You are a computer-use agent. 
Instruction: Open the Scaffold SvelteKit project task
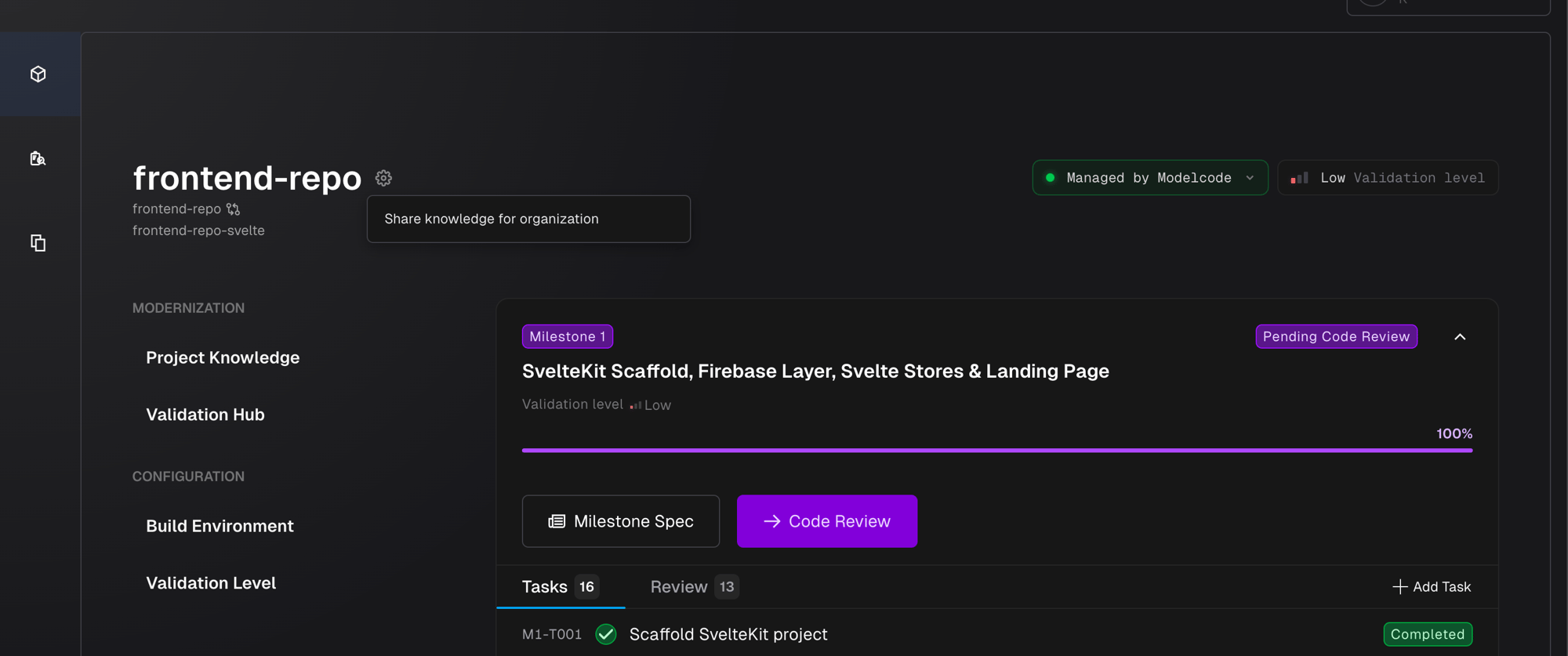[x=728, y=634]
